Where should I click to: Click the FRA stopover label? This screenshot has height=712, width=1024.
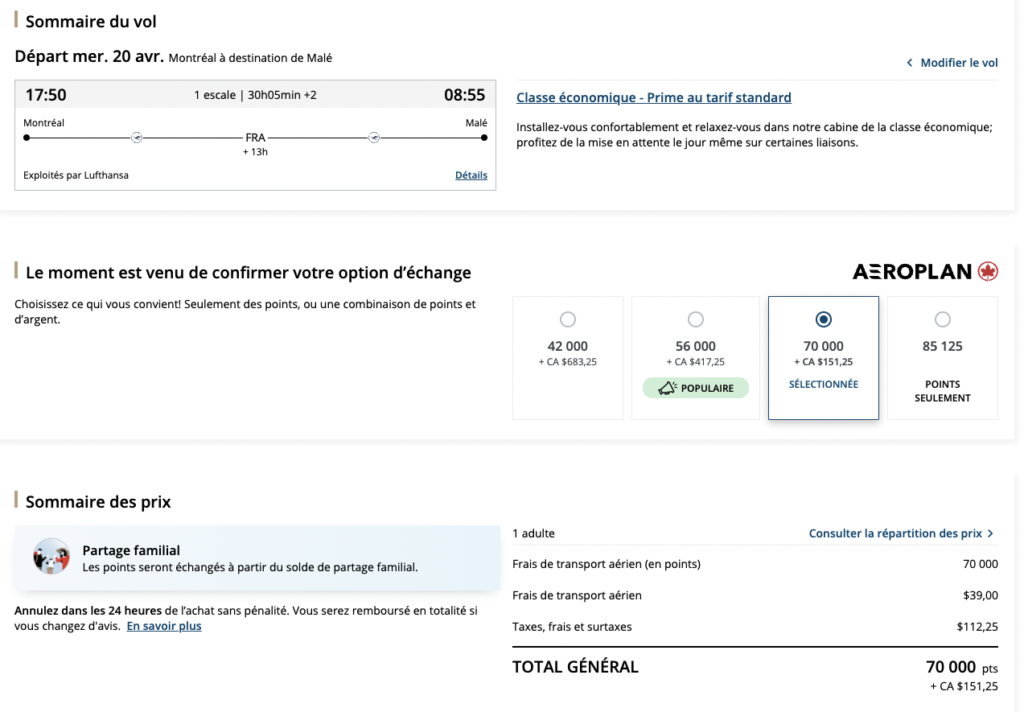(x=255, y=138)
